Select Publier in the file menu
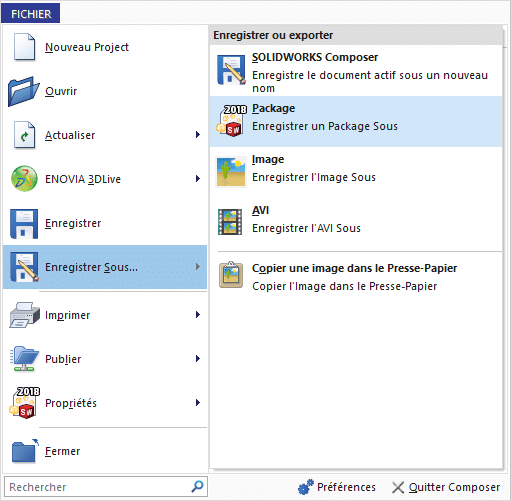 point(105,359)
